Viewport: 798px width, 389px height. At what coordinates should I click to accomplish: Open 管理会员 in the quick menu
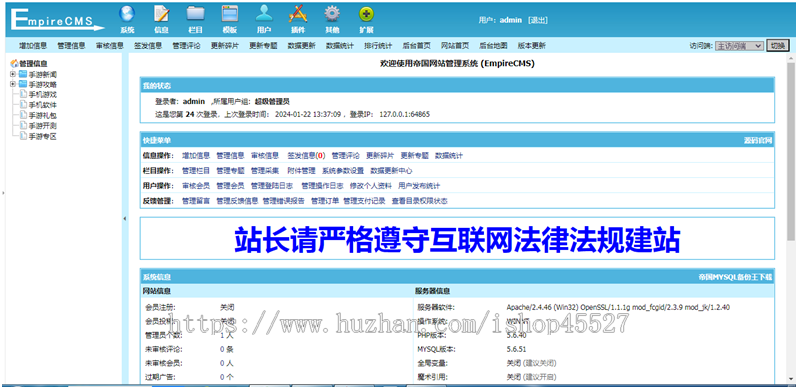230,186
